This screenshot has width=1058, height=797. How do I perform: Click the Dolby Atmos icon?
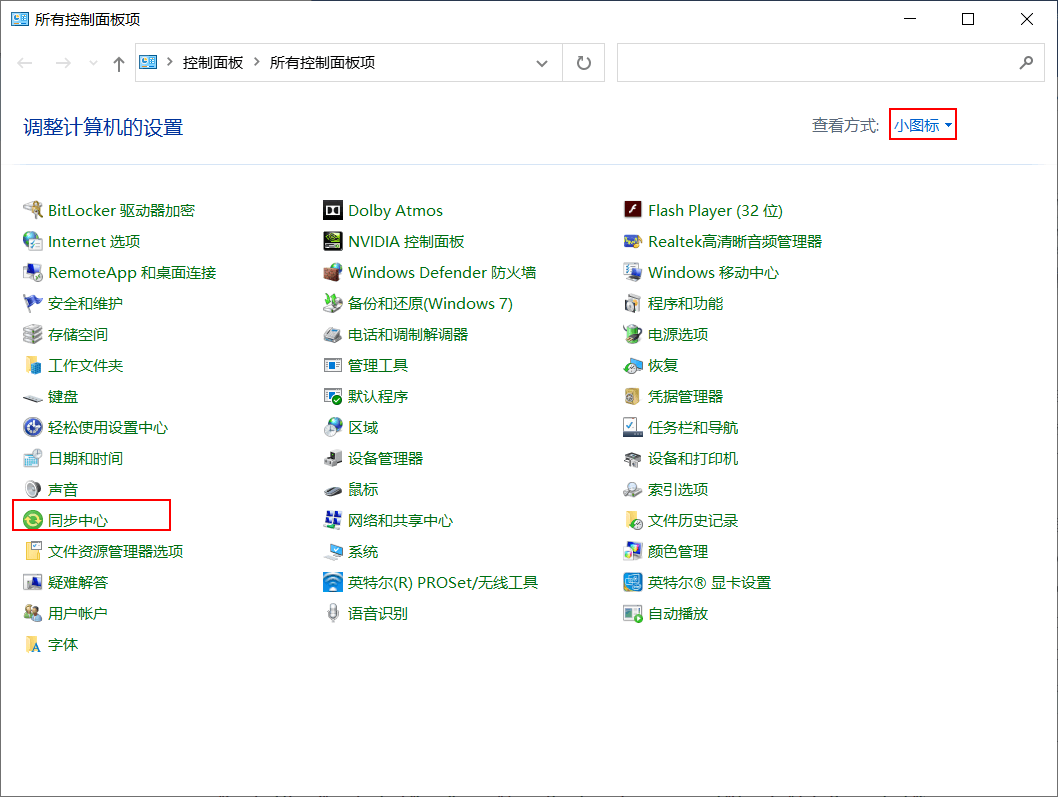tap(333, 210)
